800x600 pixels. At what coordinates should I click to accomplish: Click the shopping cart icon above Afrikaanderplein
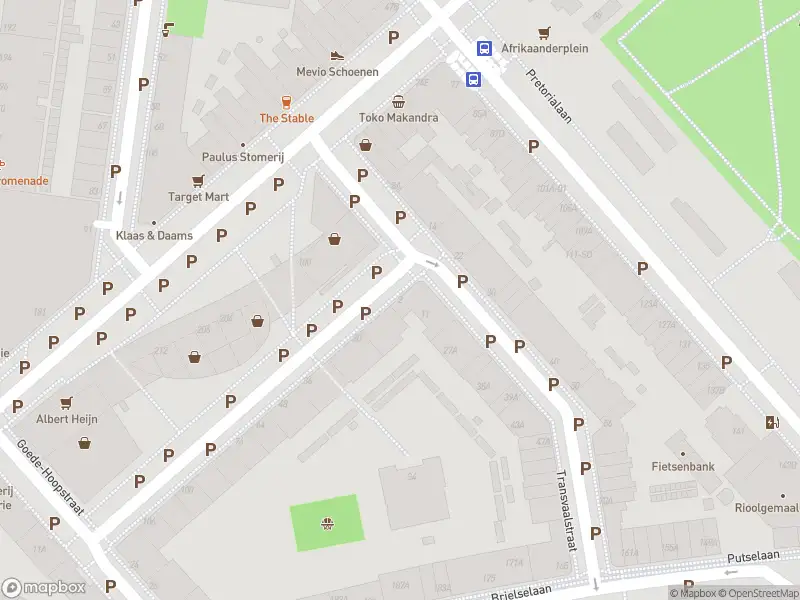(x=544, y=33)
